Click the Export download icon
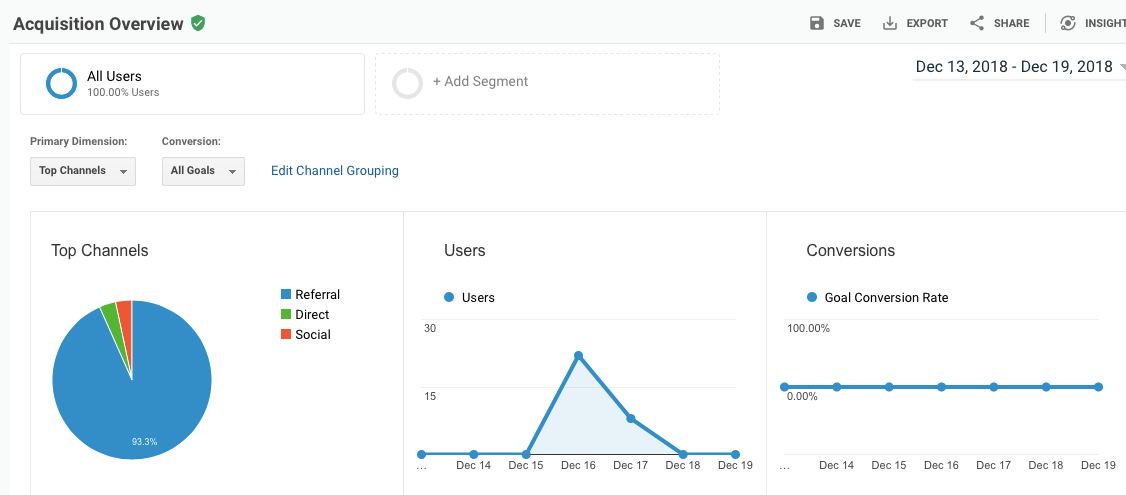1126x495 pixels. tap(890, 23)
